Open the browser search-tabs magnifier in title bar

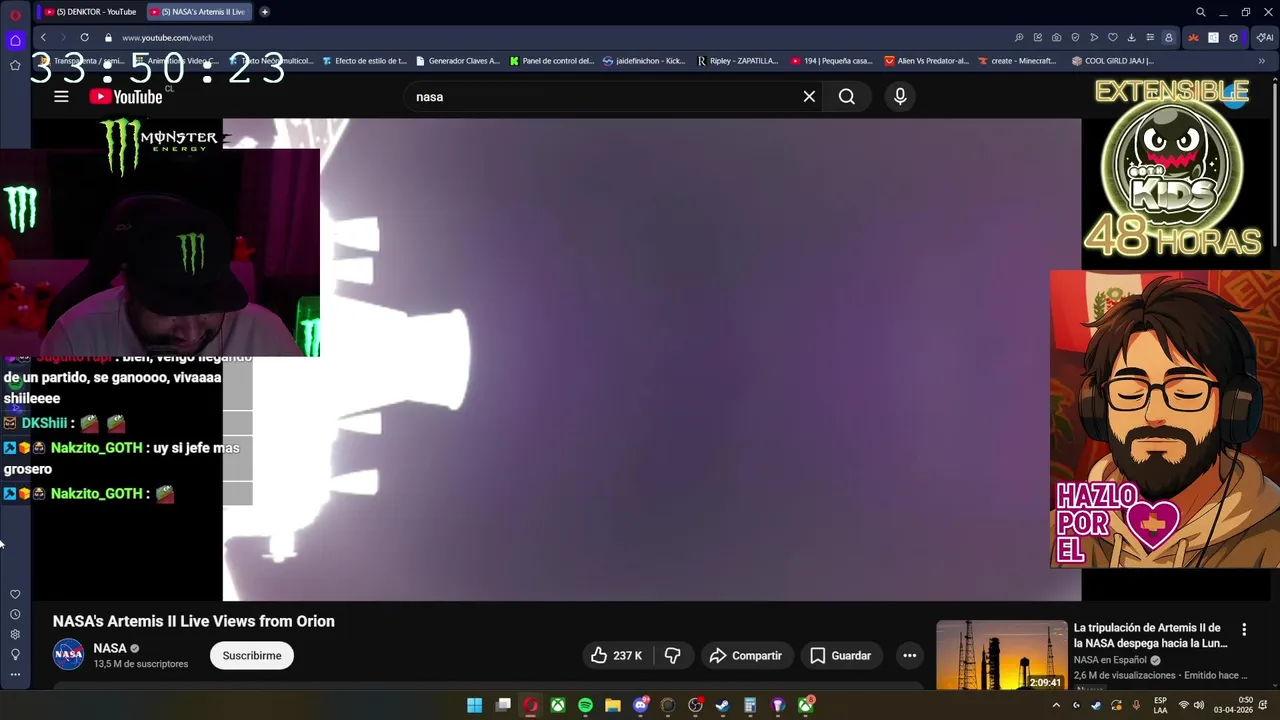pos(1201,12)
